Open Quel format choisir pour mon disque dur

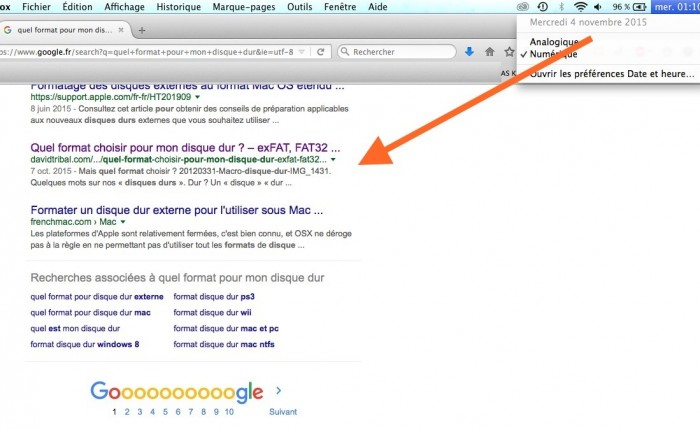click(x=185, y=148)
